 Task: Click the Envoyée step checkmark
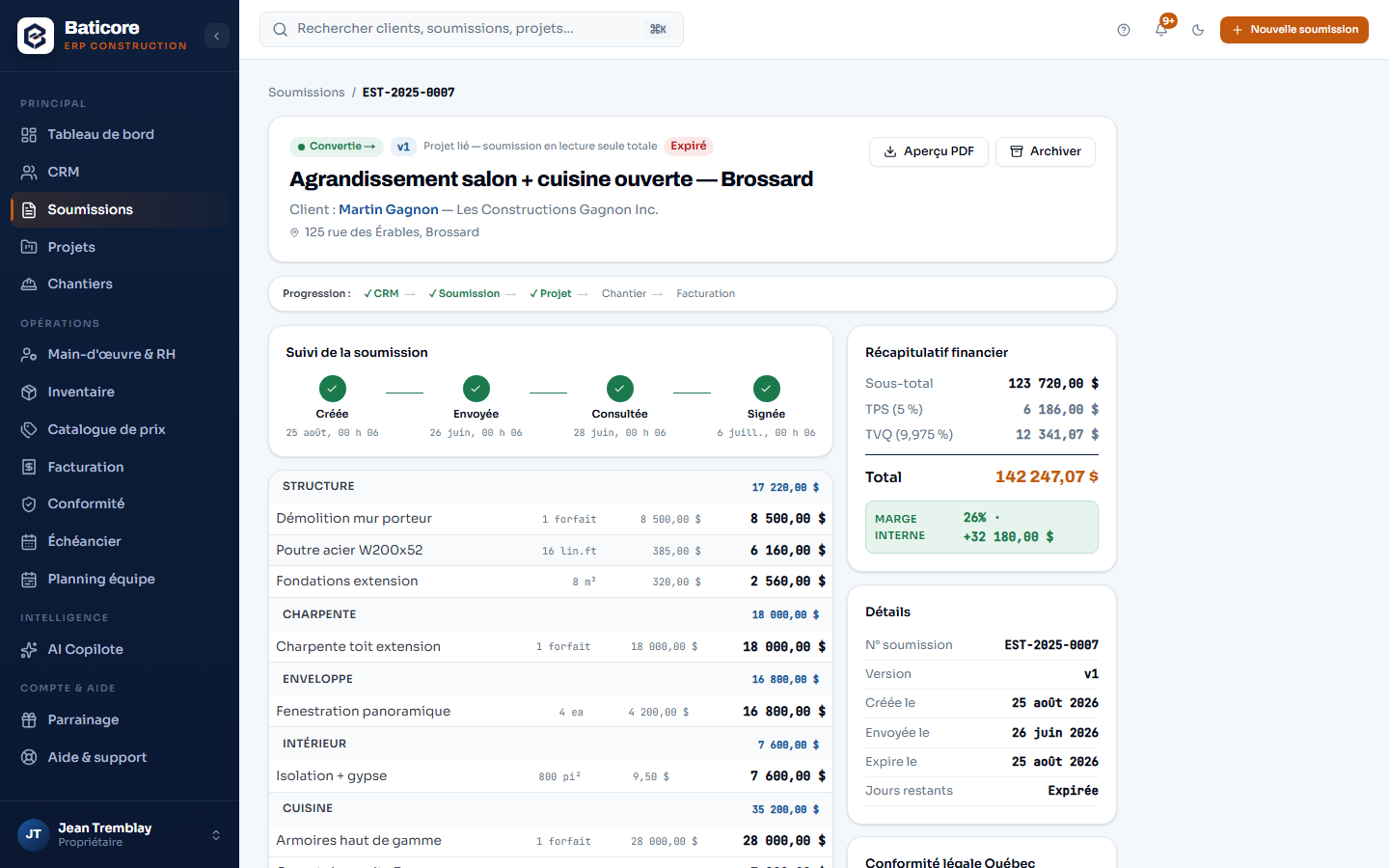pyautogui.click(x=477, y=389)
